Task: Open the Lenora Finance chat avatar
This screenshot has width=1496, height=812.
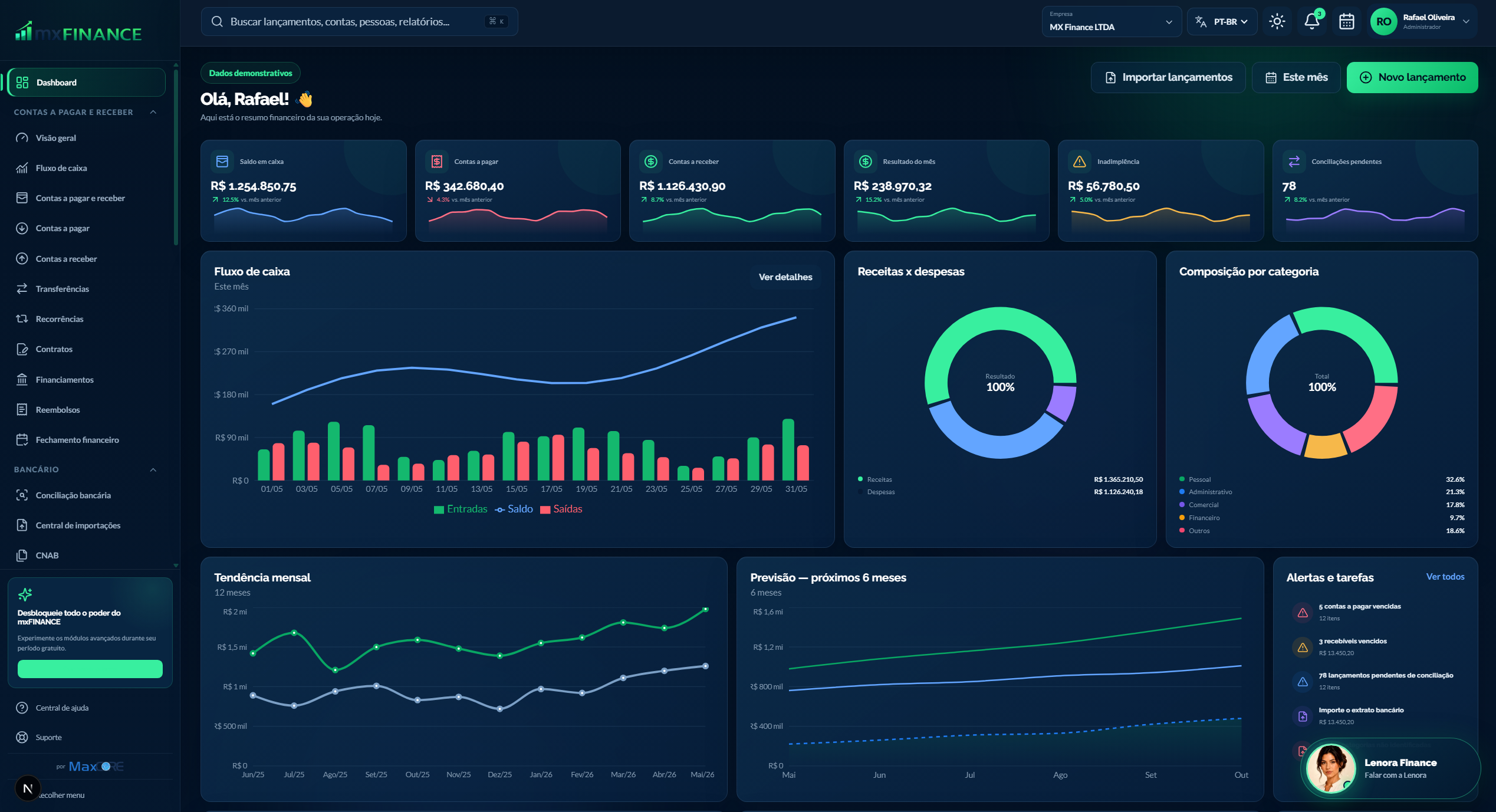Action: tap(1331, 768)
